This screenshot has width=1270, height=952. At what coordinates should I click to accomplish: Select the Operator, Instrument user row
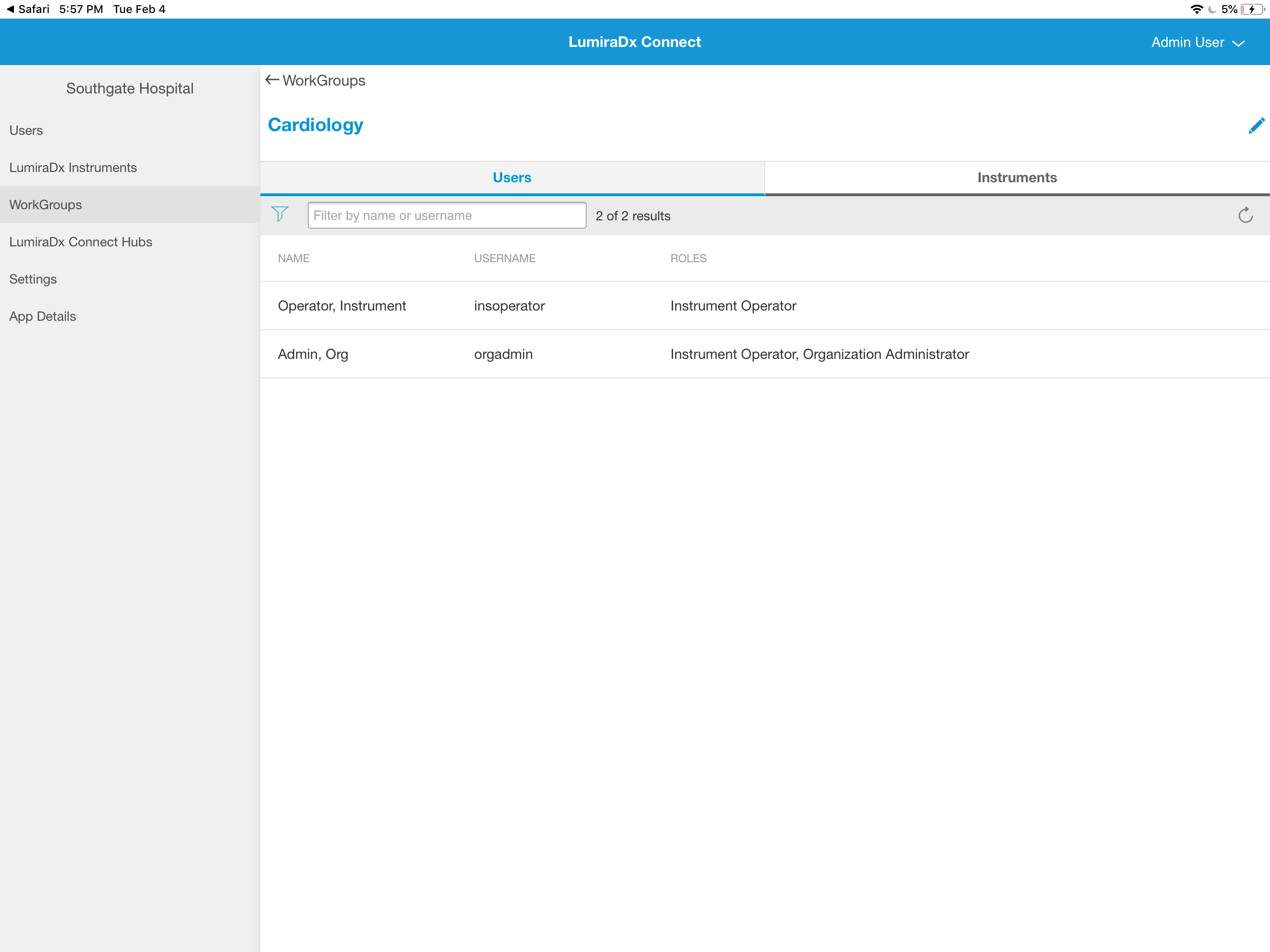[x=765, y=306]
